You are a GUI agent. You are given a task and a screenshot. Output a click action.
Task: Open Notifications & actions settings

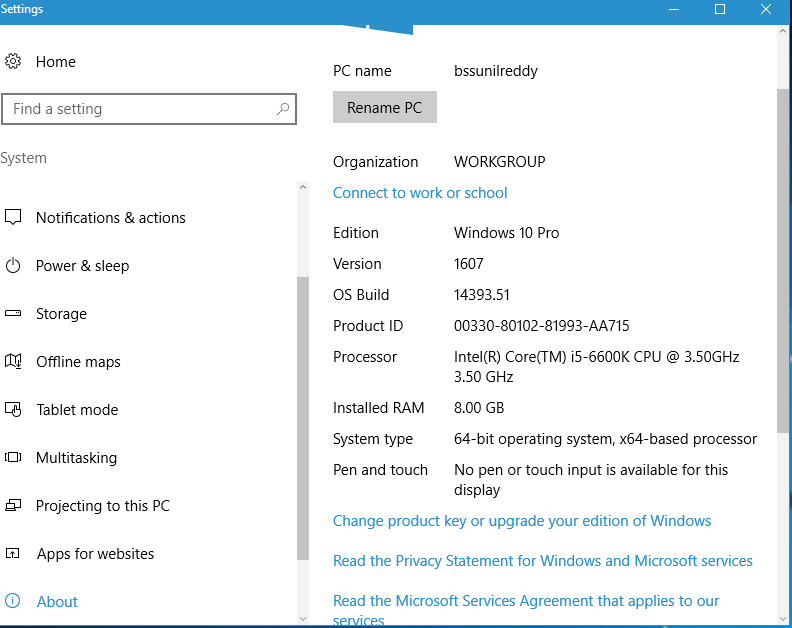click(x=111, y=218)
